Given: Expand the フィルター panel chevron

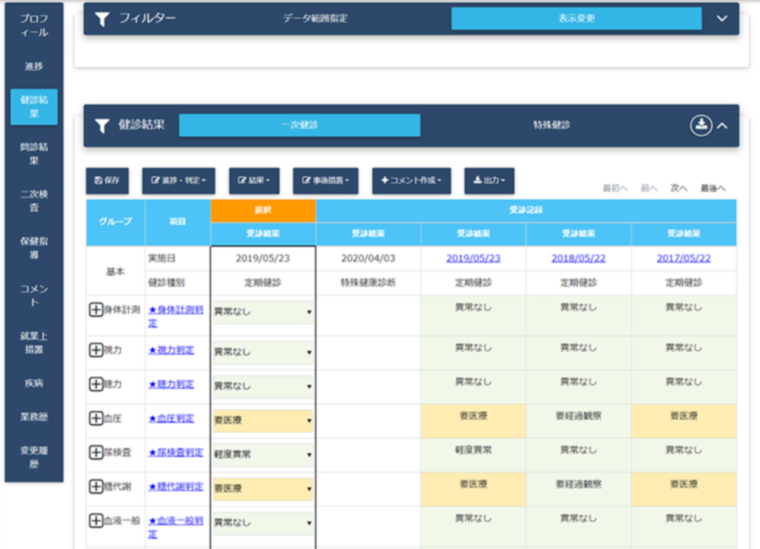Looking at the screenshot, I should coord(722,18).
